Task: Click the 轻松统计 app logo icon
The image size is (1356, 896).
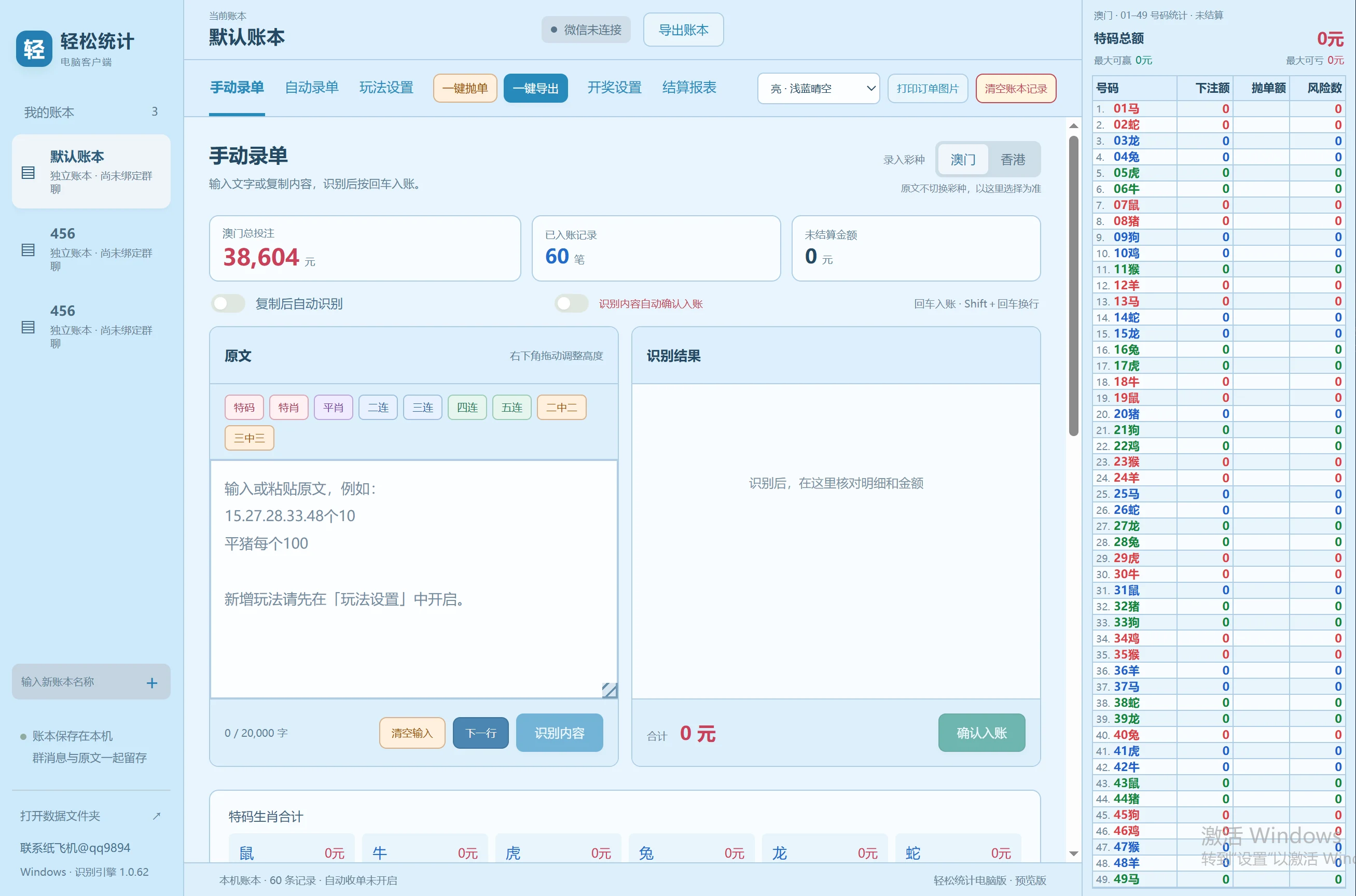Action: click(34, 49)
